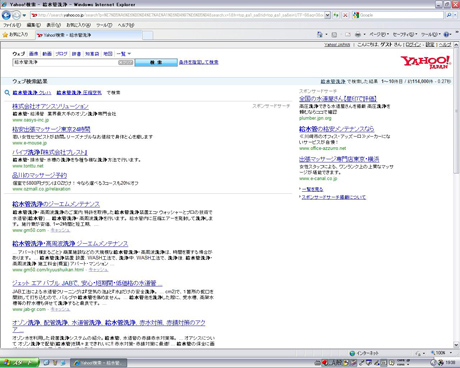Click the cache link beside www.gm50.com
This screenshot has height=368, width=460.
(60, 230)
